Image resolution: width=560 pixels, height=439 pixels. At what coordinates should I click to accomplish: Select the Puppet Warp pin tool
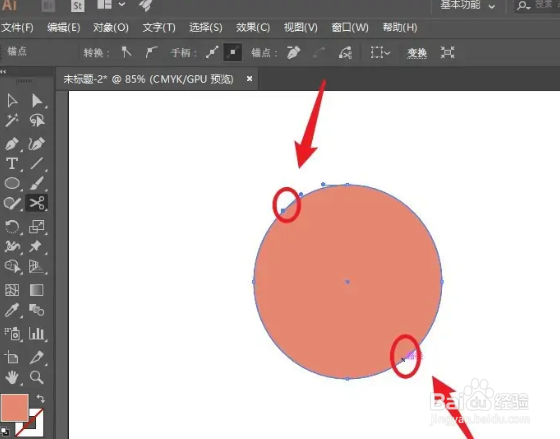36,246
